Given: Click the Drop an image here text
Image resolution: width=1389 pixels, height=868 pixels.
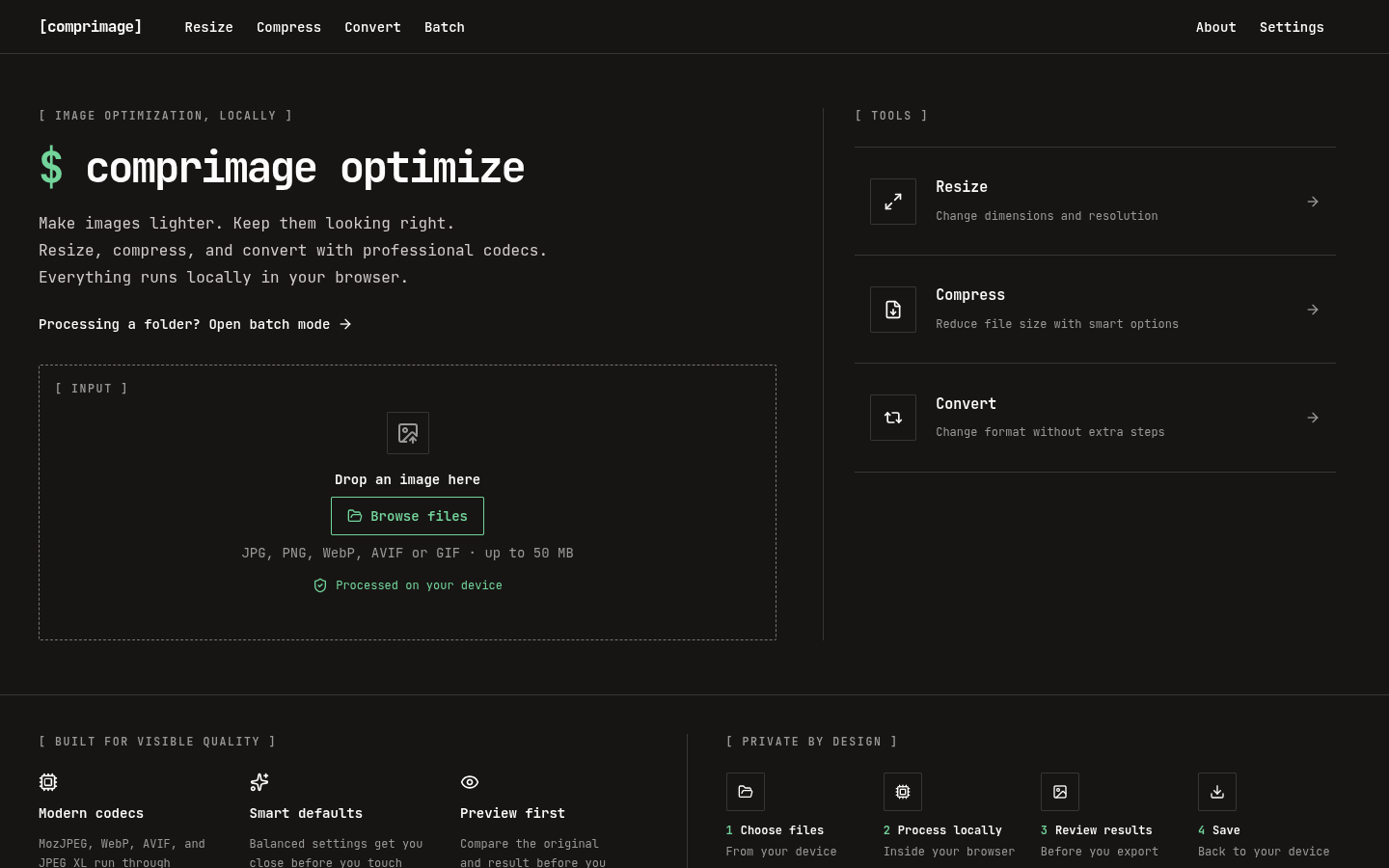Looking at the screenshot, I should tap(407, 479).
